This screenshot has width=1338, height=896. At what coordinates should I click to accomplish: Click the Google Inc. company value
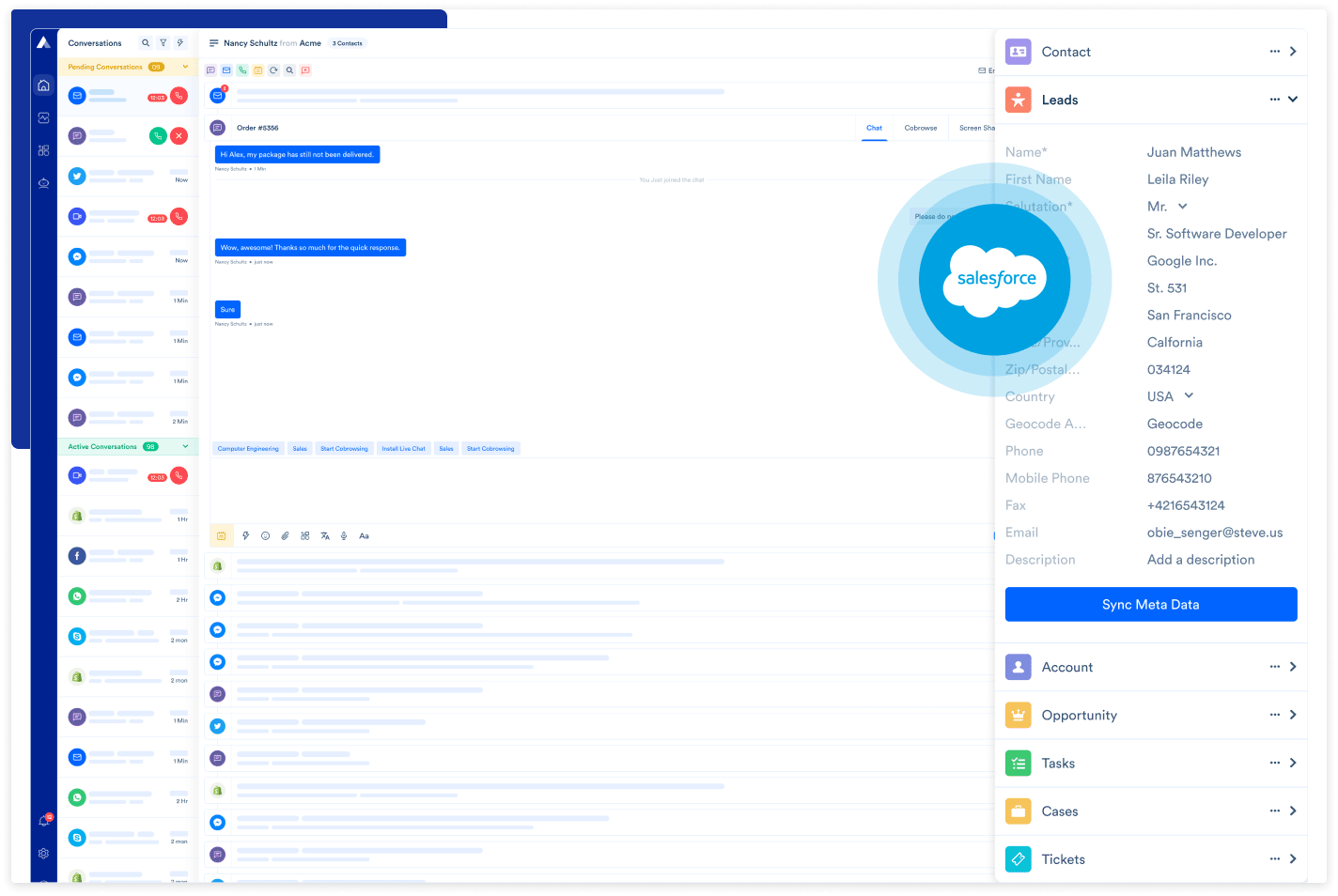(1182, 261)
